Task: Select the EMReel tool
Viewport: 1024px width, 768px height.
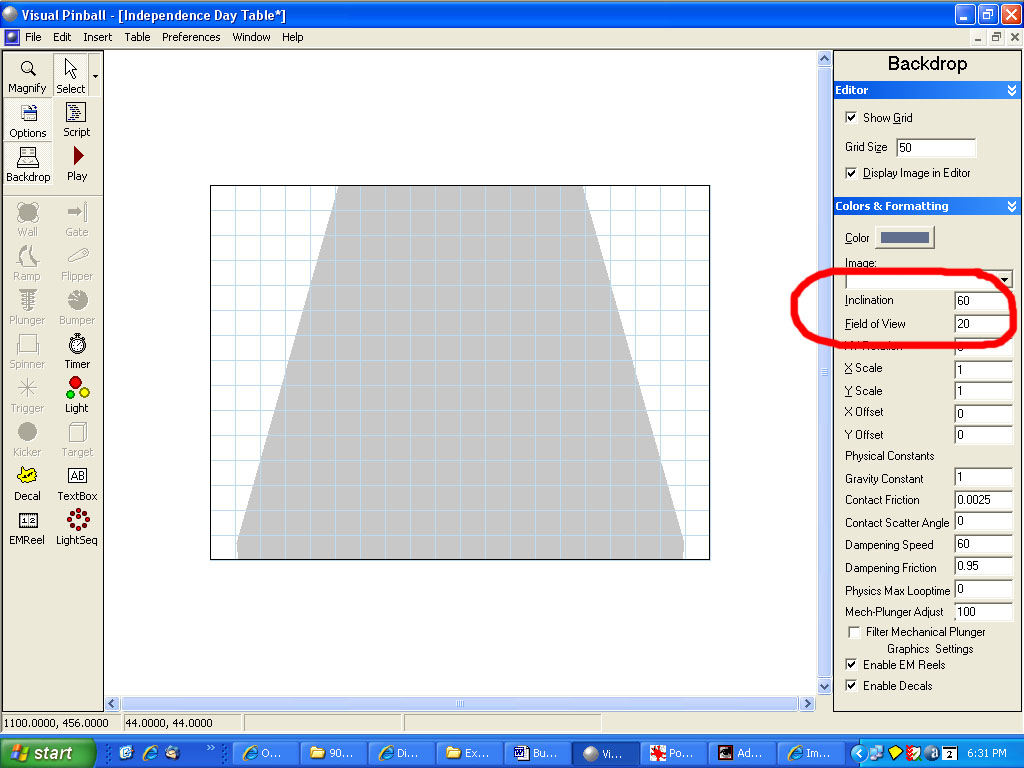Action: [x=28, y=526]
